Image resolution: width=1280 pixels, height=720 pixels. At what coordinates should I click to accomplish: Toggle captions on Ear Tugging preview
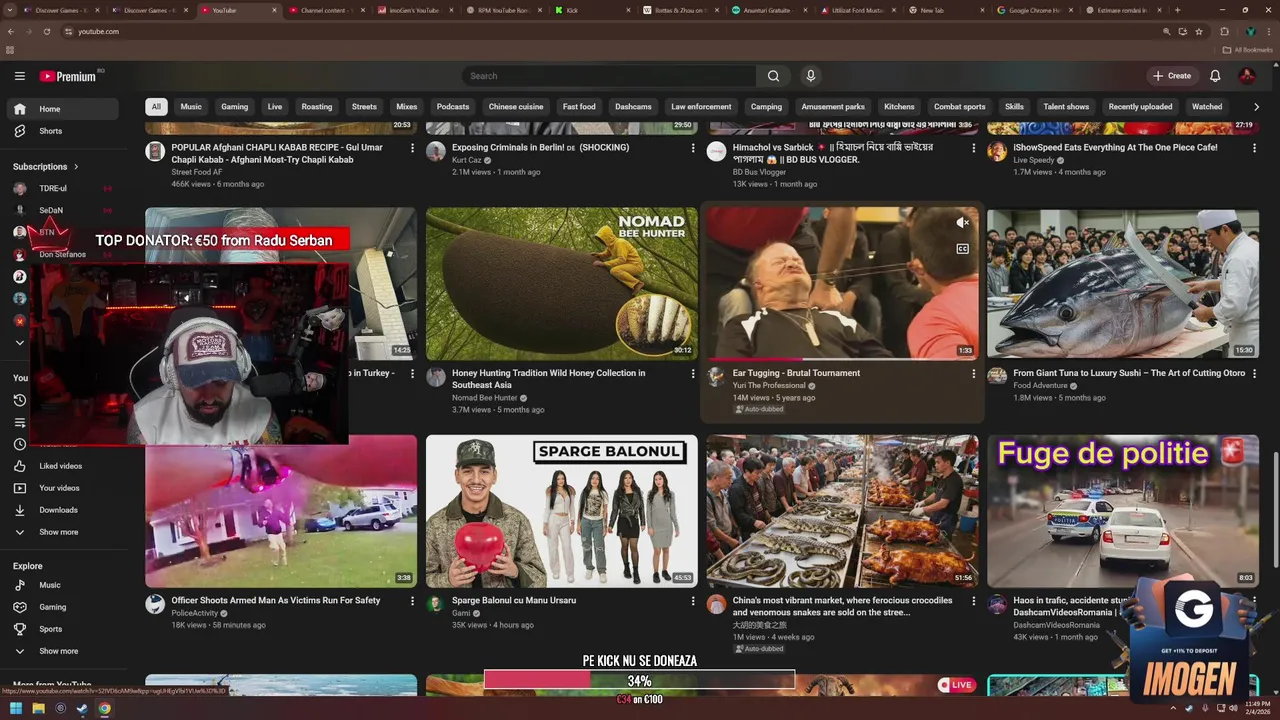(x=962, y=249)
